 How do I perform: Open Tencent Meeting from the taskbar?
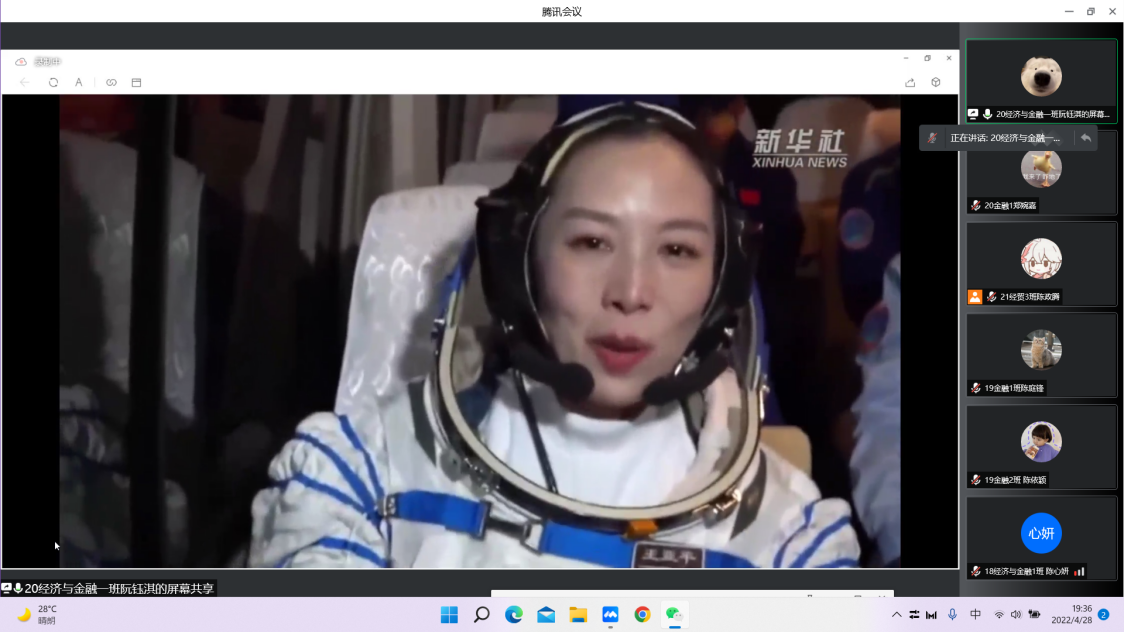610,615
